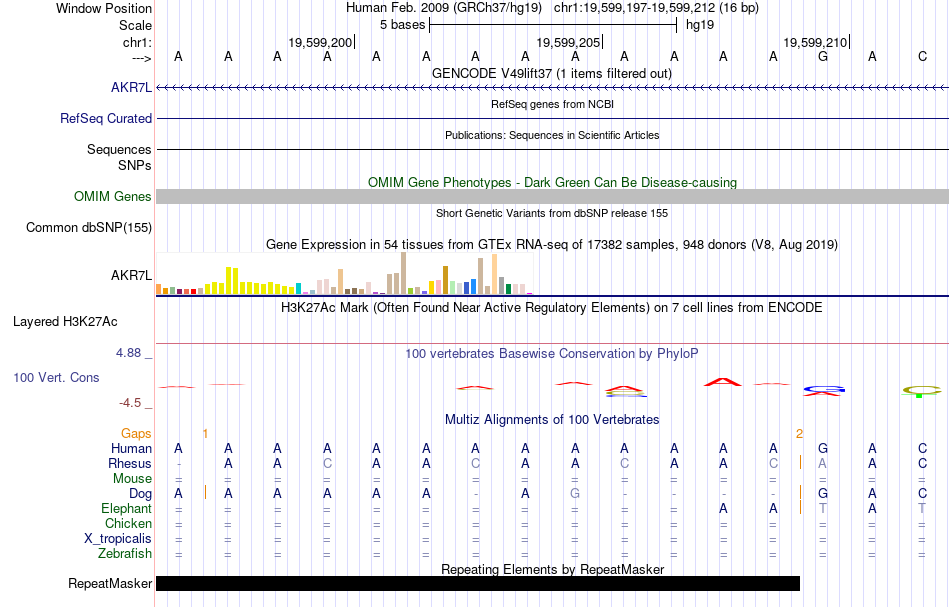Click the '5 bases' scale label
Screen dimensions: 950x607
pyautogui.click(x=402, y=25)
